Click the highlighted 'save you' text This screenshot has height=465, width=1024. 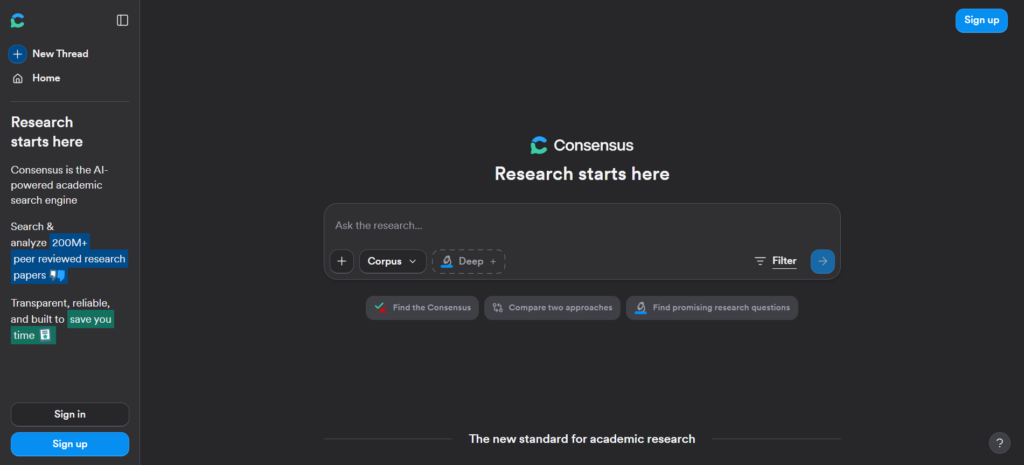91,319
